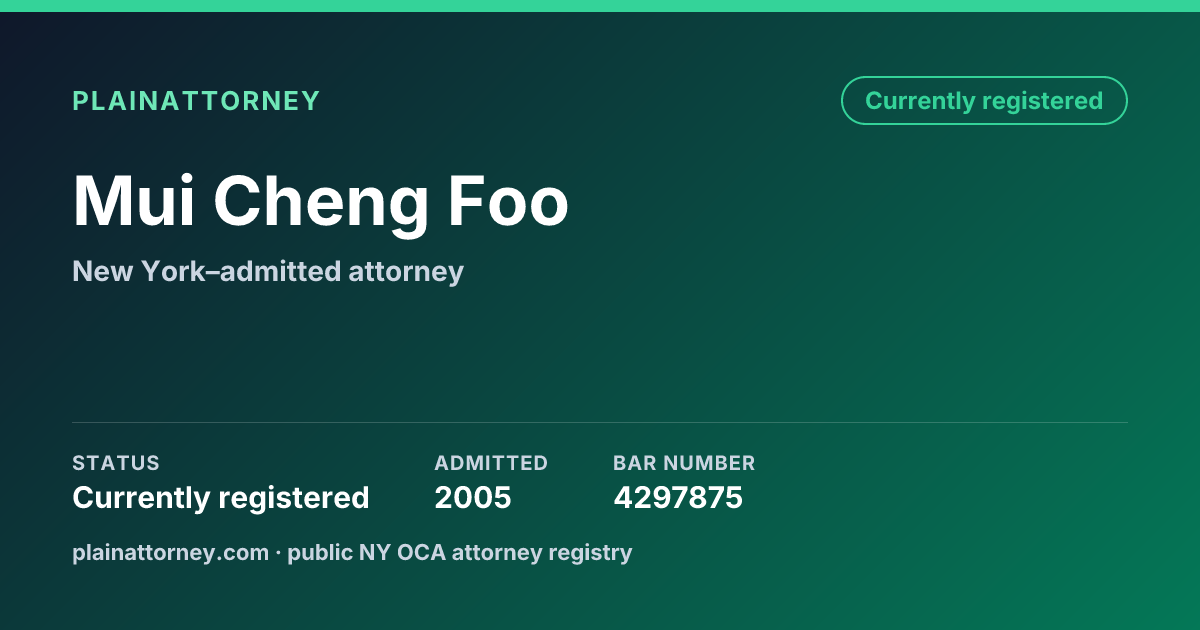
Task: Click the public NY OCA attorney registry text
Action: [460, 552]
